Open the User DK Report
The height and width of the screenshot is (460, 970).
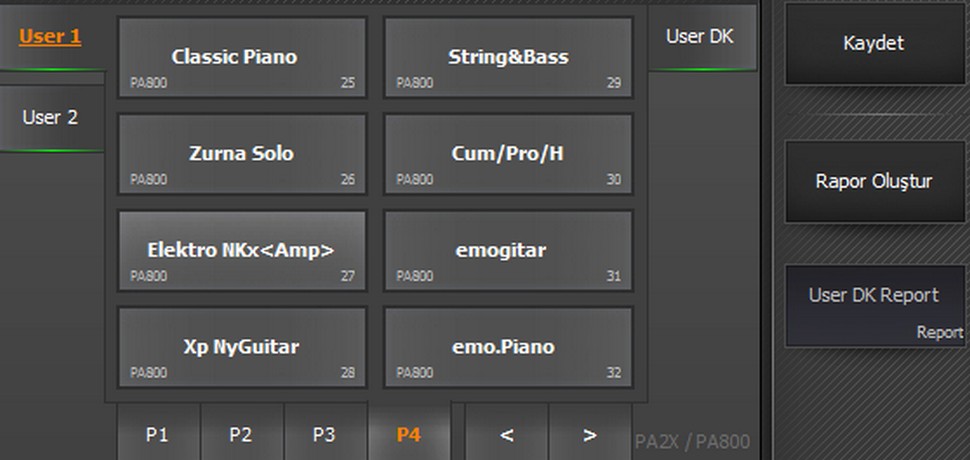(874, 305)
